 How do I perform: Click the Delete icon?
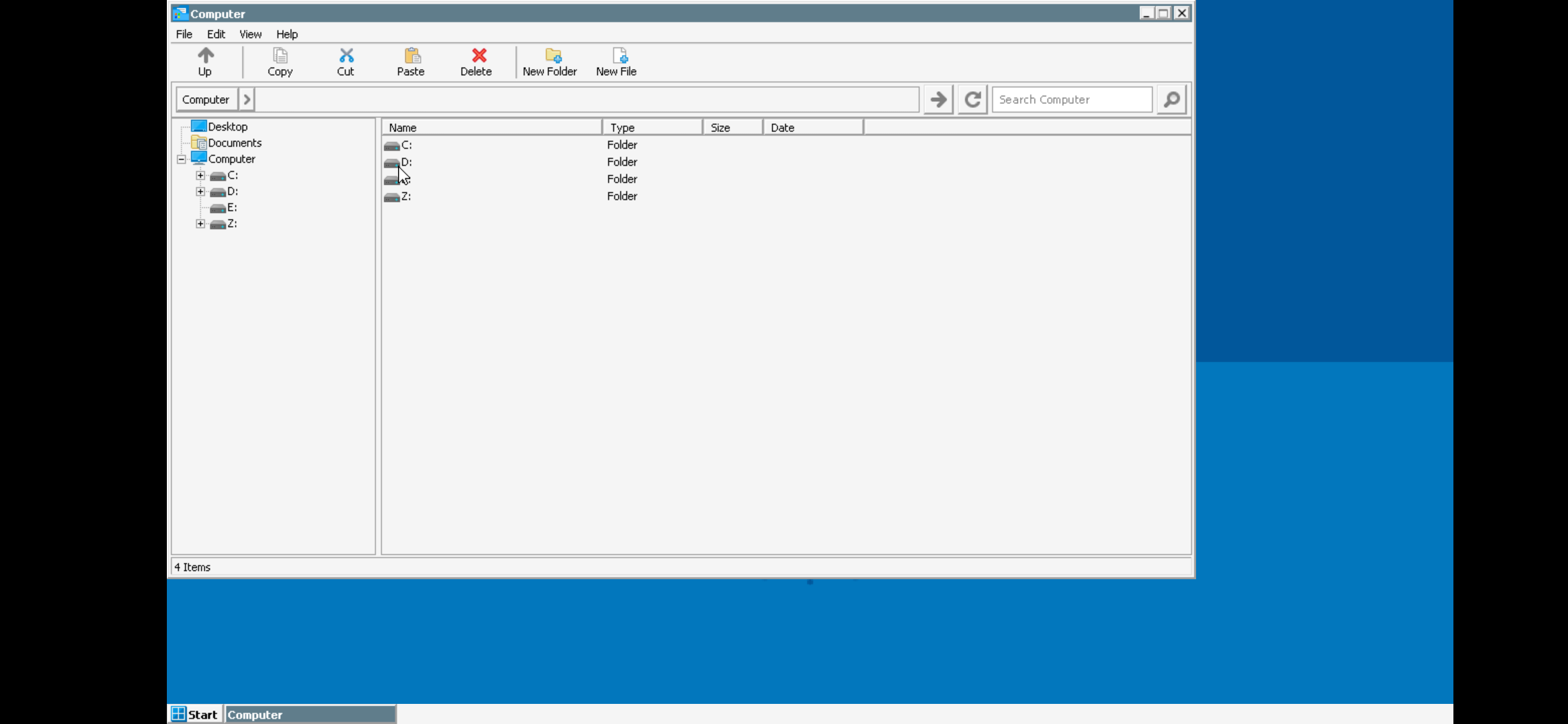pyautogui.click(x=476, y=62)
